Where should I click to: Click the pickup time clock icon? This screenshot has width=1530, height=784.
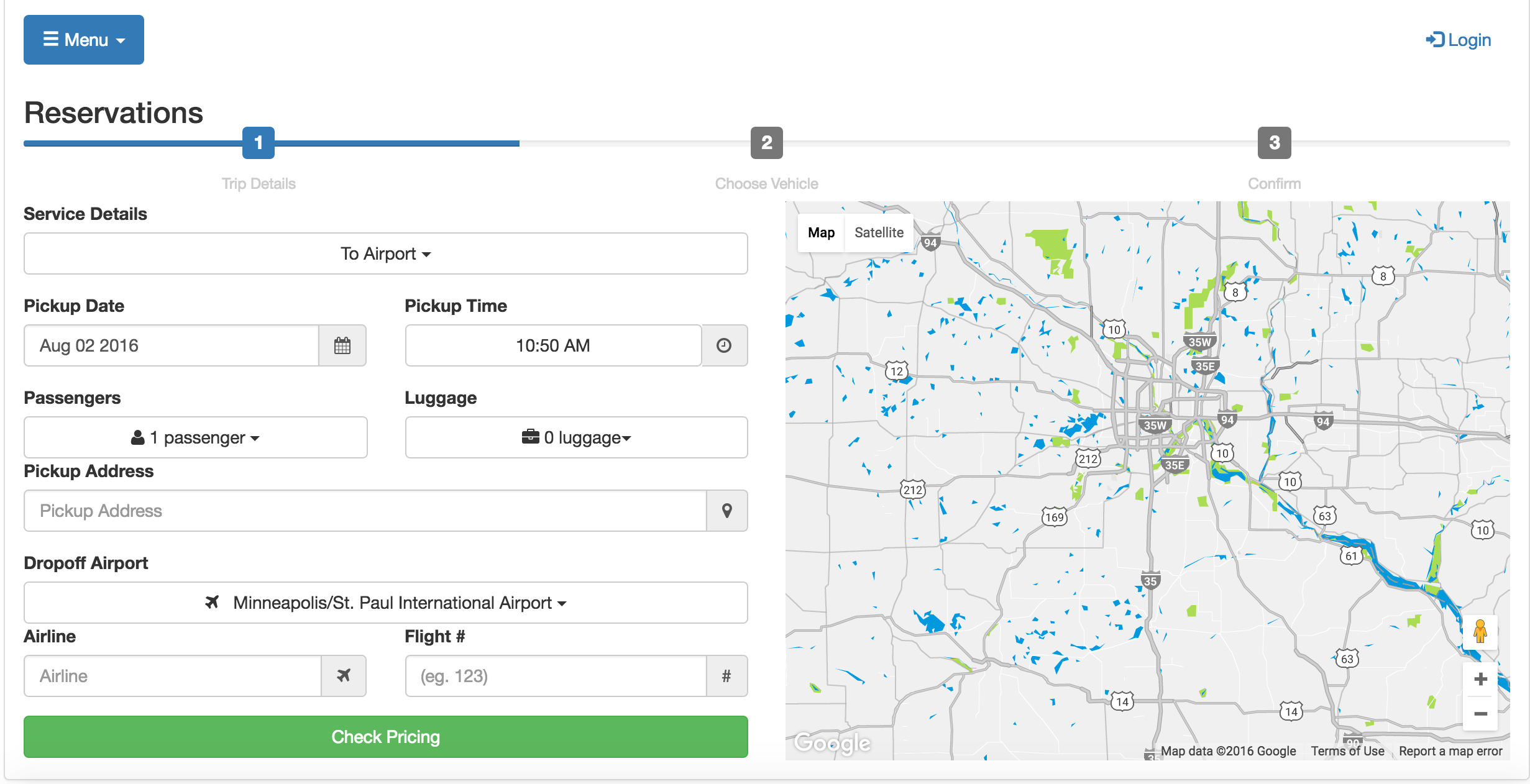tap(724, 345)
